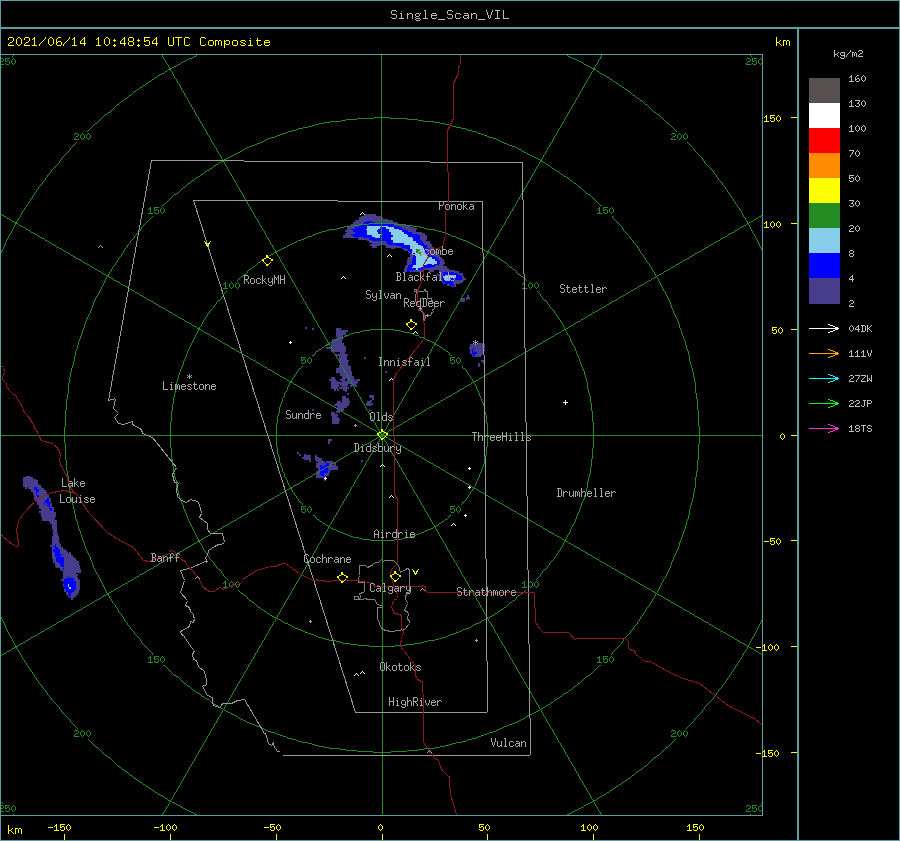
Task: Click the 2021/06/14 10:48:54 UTC Composite timestamp
Action: coord(138,42)
